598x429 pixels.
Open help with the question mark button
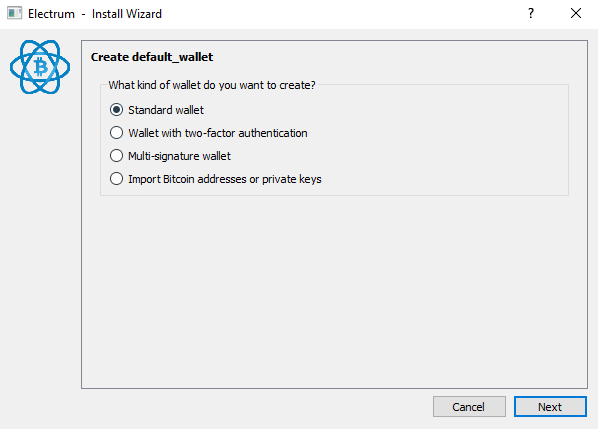pos(531,13)
